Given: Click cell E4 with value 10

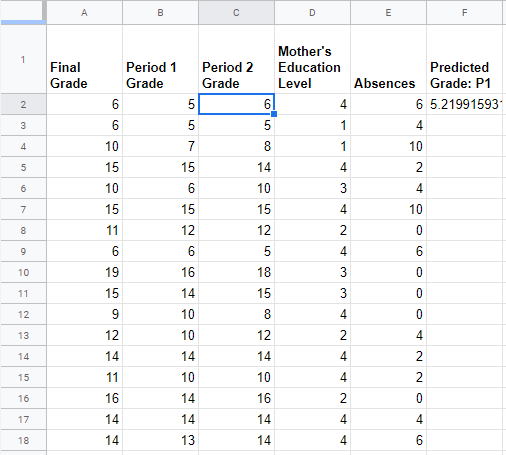Looking at the screenshot, I should pos(388,146).
